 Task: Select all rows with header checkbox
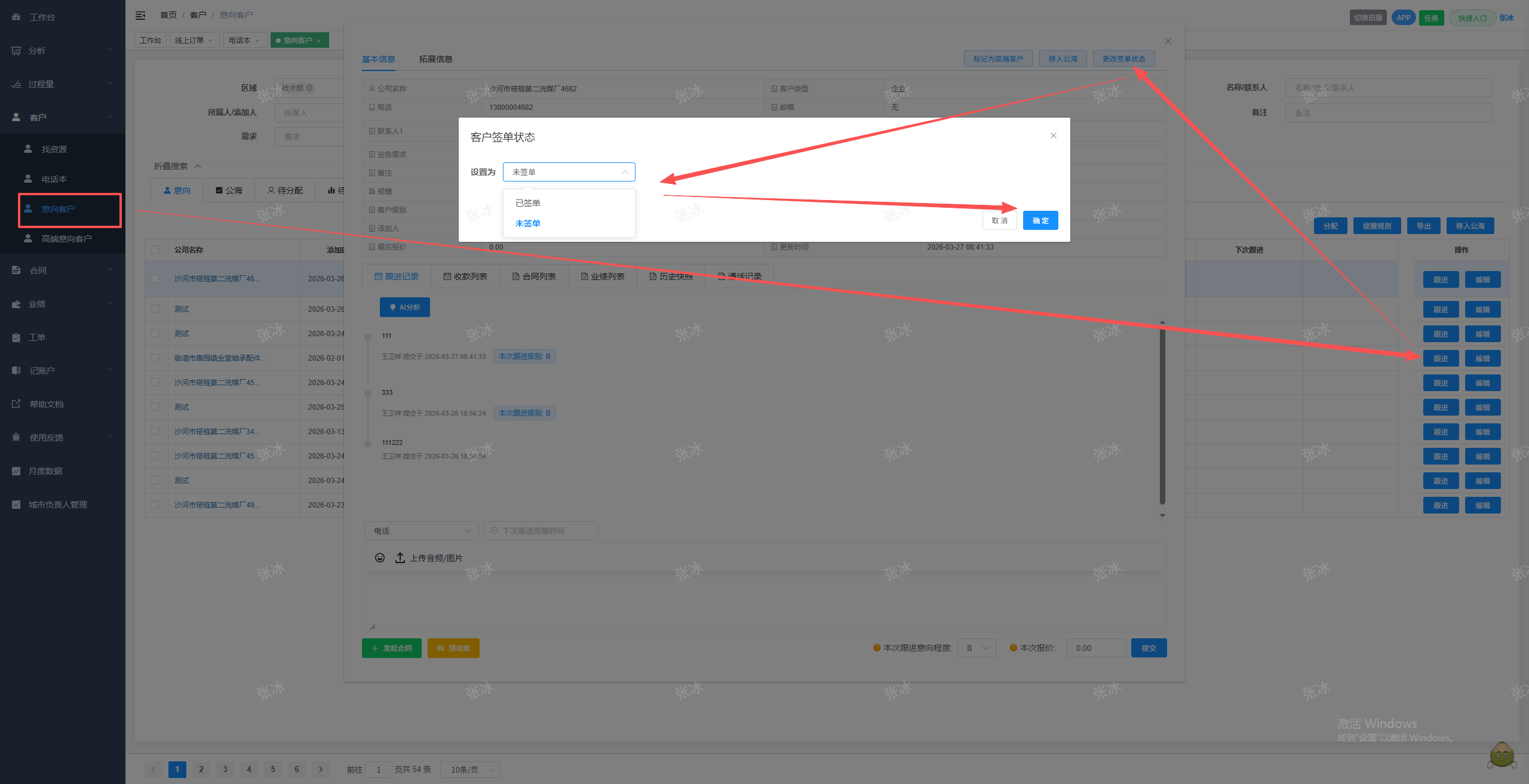coord(155,250)
